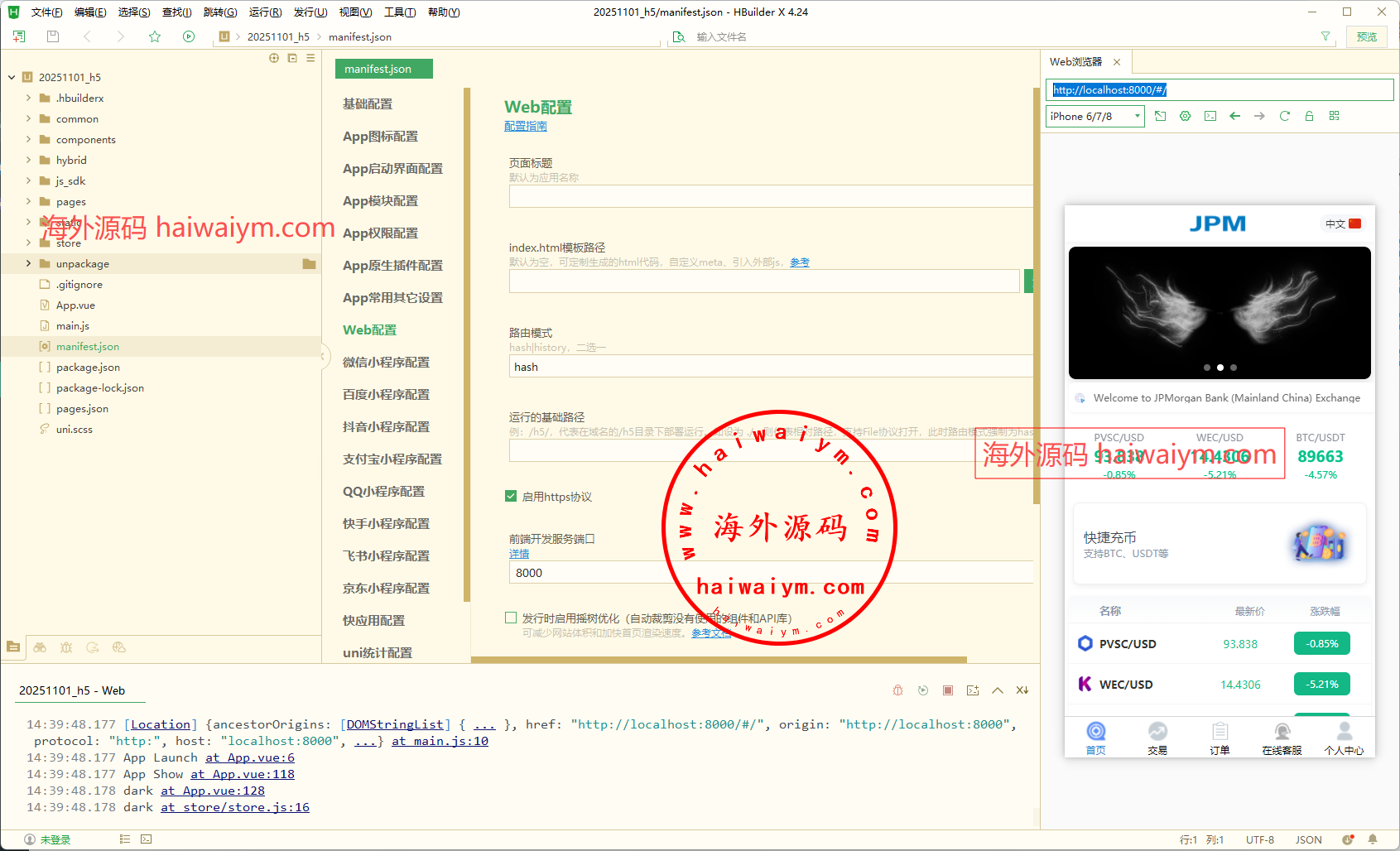1400x851 pixels.
Task: Refresh the built-in web browser page
Action: [1284, 116]
